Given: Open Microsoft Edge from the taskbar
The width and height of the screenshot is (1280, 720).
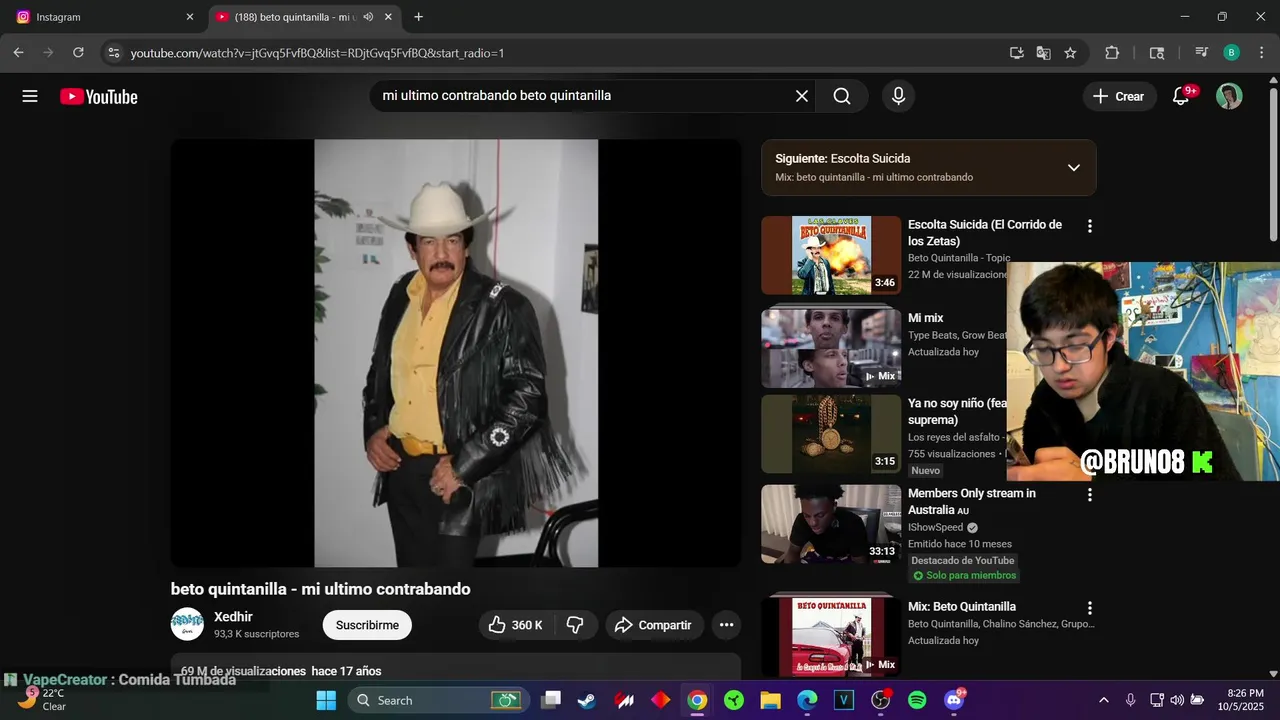Looking at the screenshot, I should pyautogui.click(x=807, y=700).
